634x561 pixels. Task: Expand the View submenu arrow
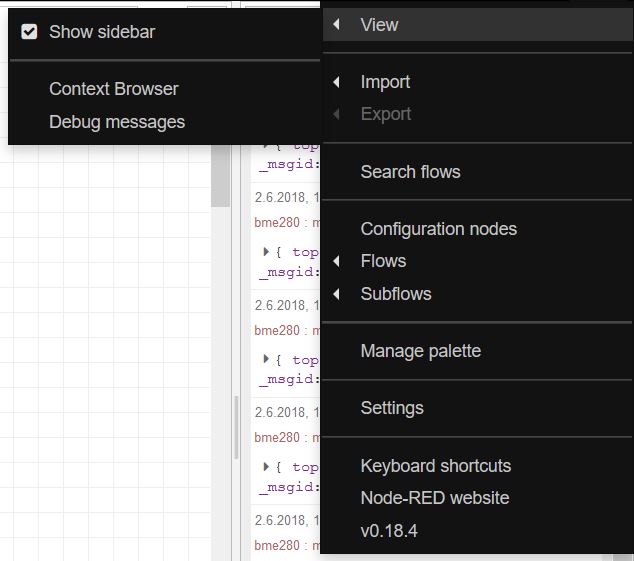336,25
